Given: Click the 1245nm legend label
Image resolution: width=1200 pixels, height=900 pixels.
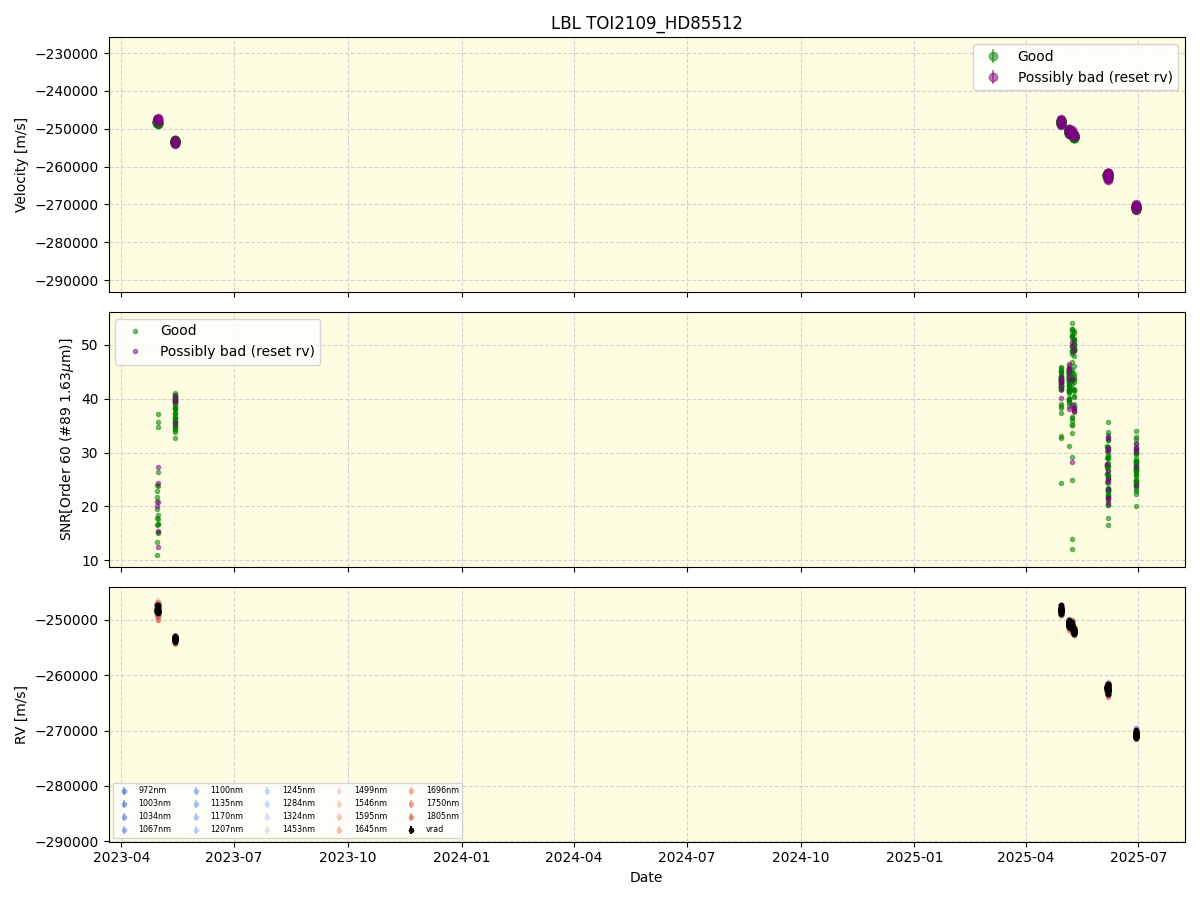Looking at the screenshot, I should pyautogui.click(x=298, y=790).
